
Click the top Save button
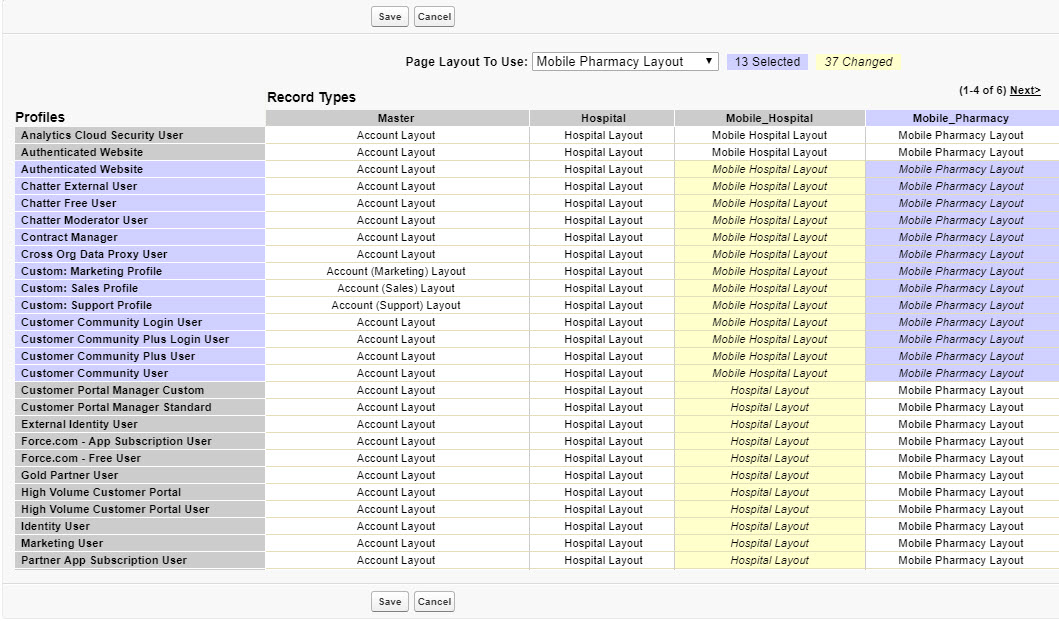[x=390, y=16]
